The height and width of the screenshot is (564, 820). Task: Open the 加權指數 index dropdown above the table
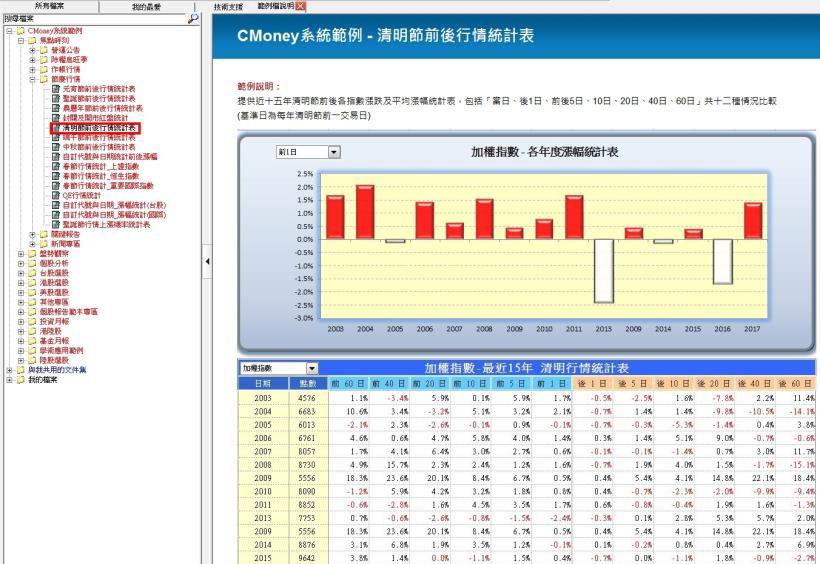(312, 368)
